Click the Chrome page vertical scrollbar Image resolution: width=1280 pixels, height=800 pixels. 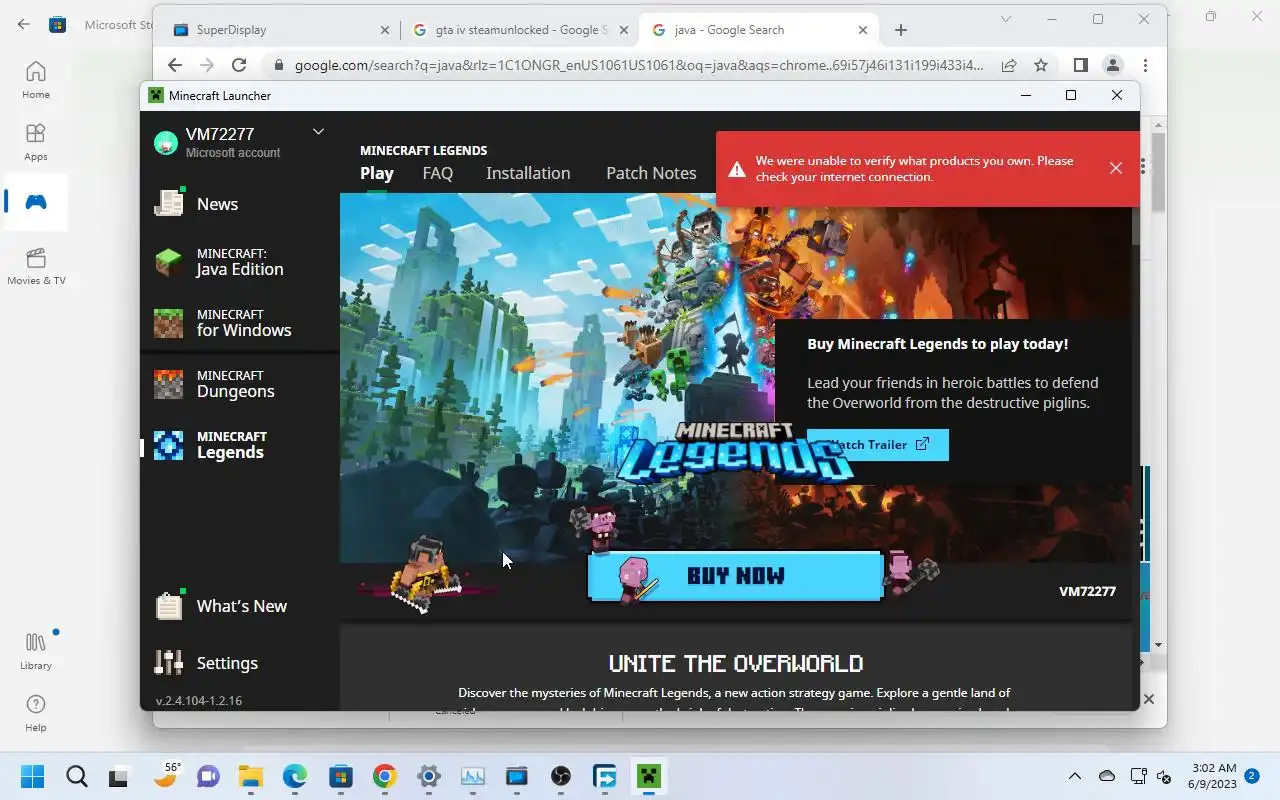click(1159, 171)
